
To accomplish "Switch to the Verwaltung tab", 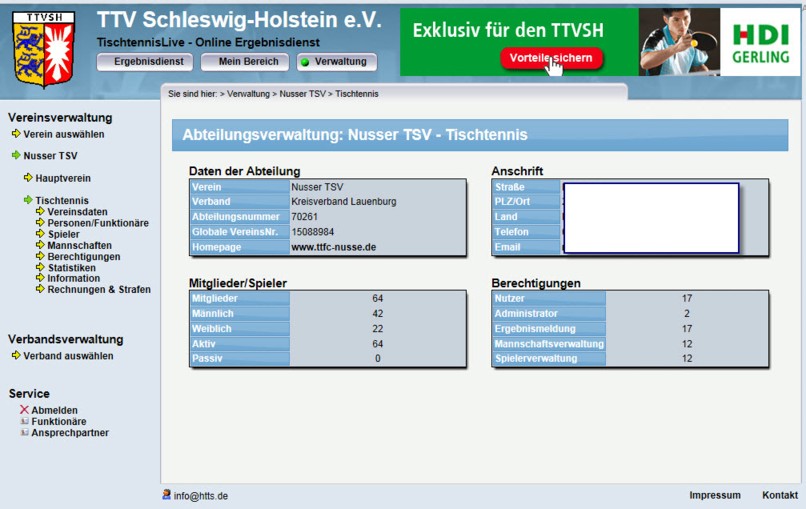I will pos(337,62).
